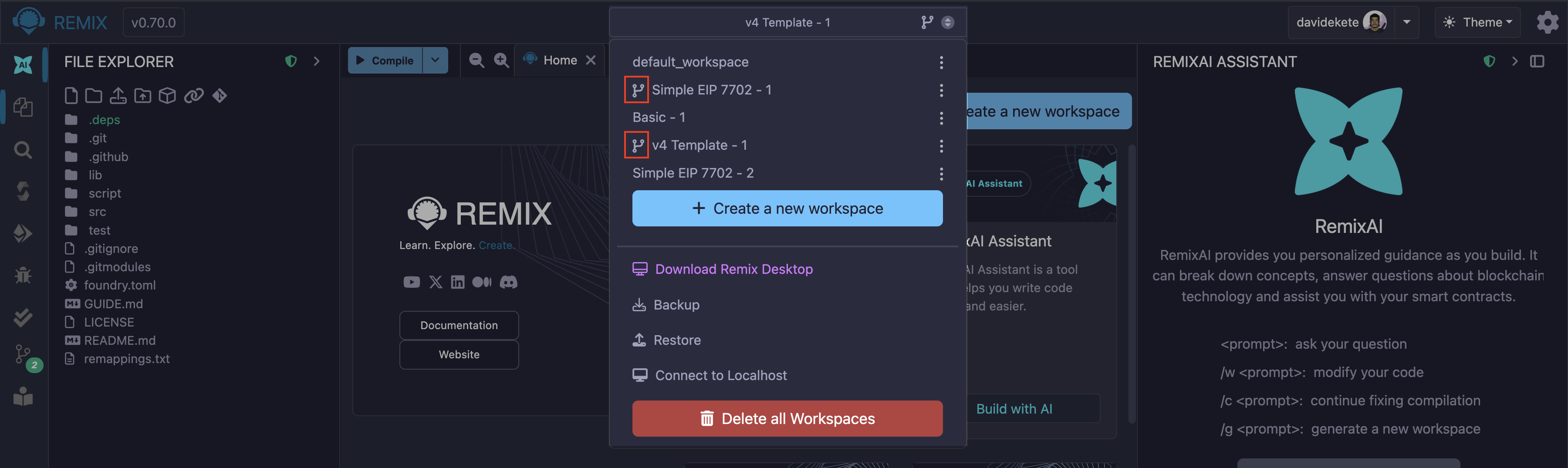The image size is (1568, 468).
Task: Click the upload file icon
Action: click(x=118, y=95)
